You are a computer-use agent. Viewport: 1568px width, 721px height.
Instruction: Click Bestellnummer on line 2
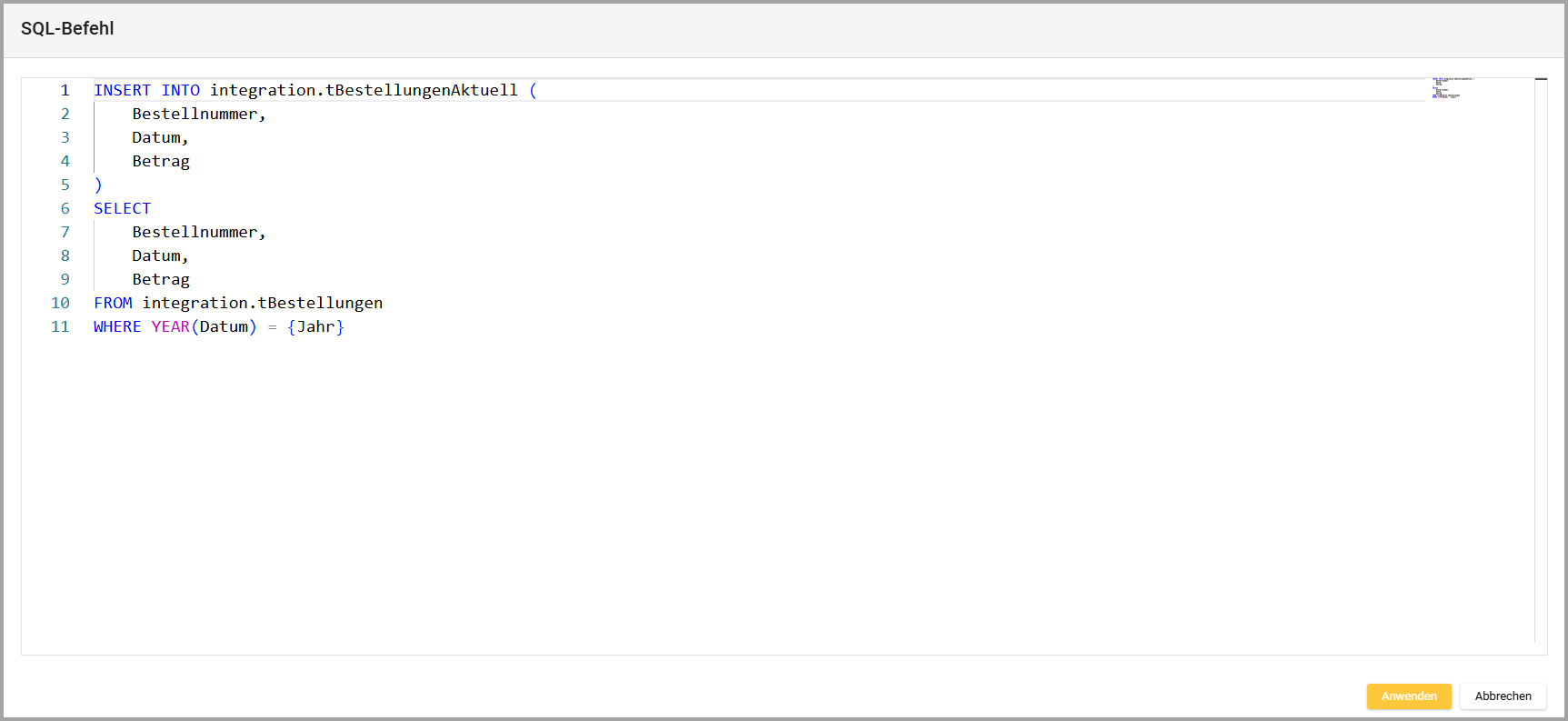[x=195, y=114]
